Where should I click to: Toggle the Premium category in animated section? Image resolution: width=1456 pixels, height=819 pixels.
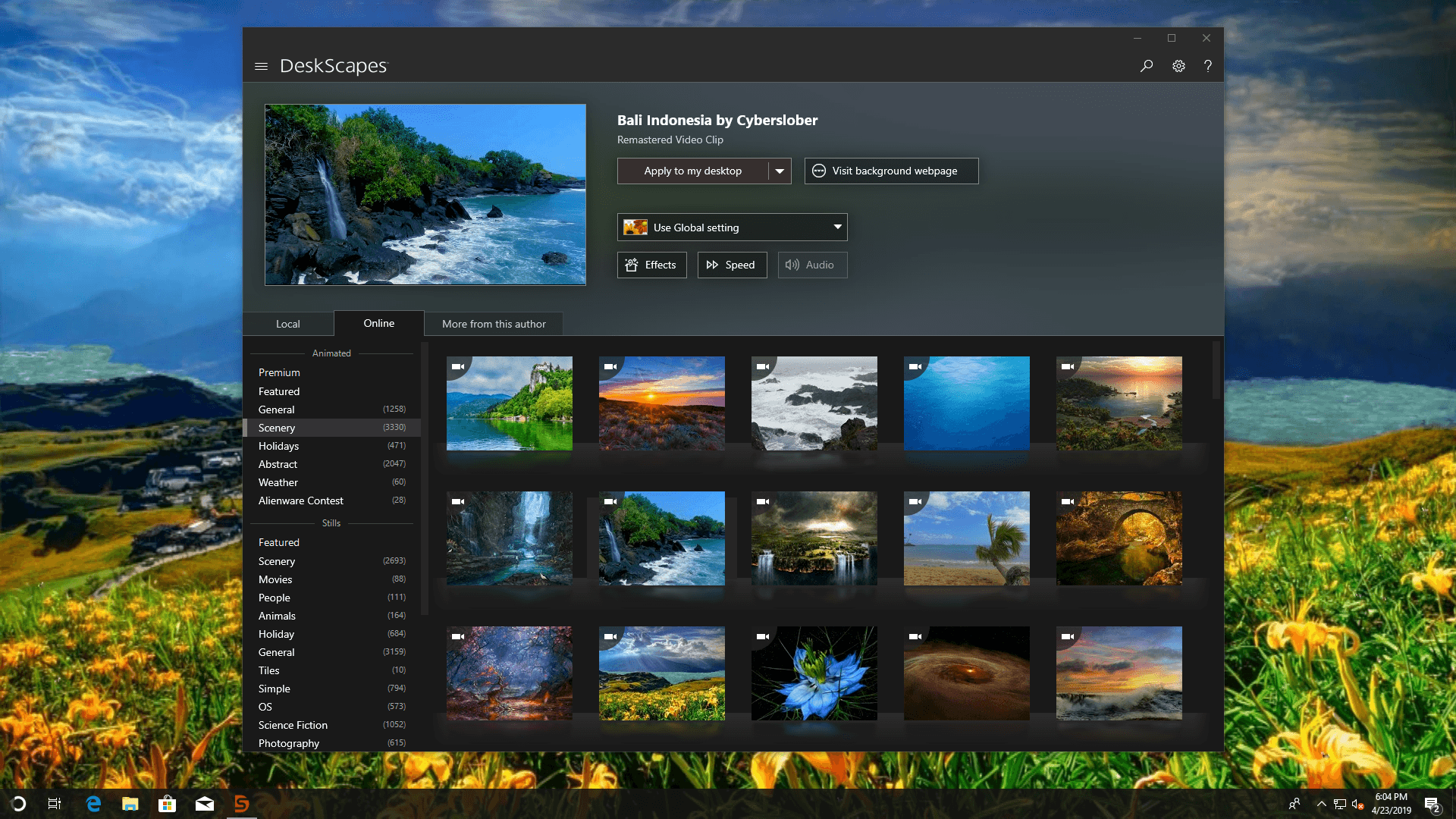click(x=279, y=371)
